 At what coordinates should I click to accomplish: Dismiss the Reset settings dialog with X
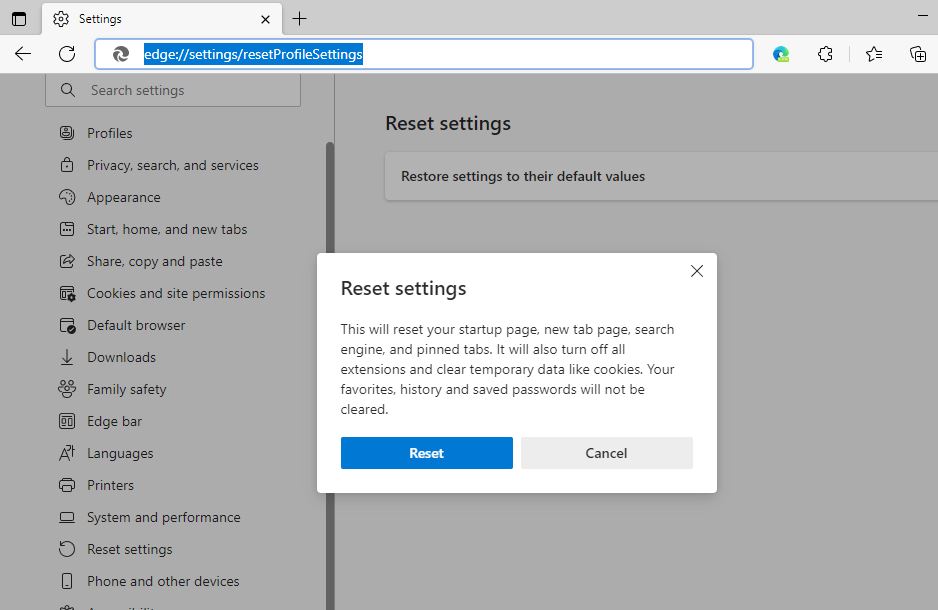click(x=697, y=271)
